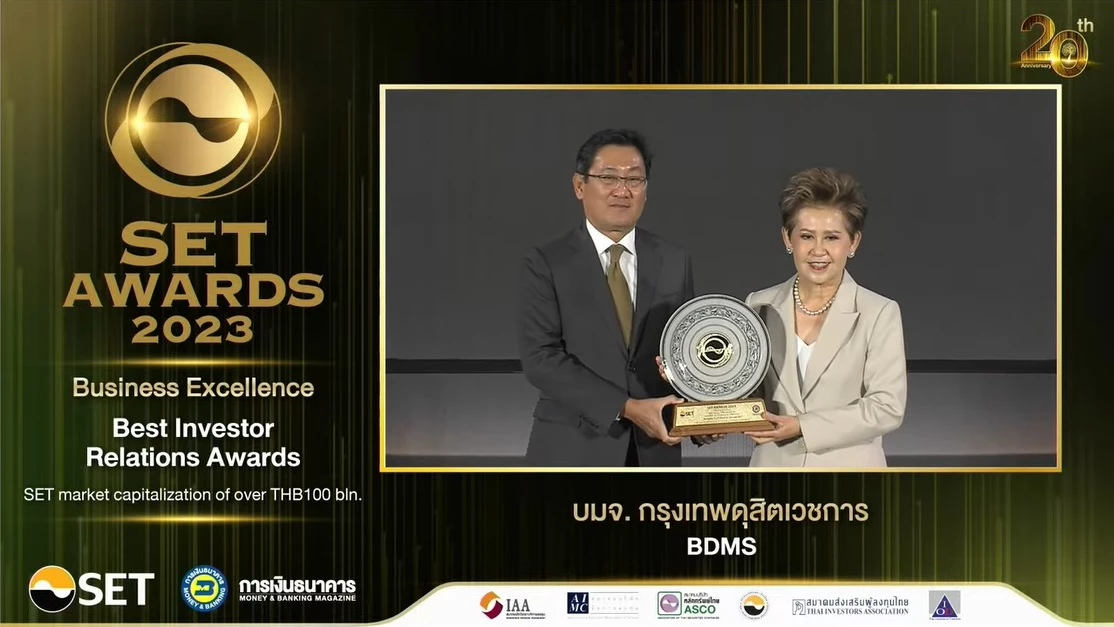The image size is (1114, 627).
Task: Click the triangular institute logo at far right
Action: click(946, 605)
